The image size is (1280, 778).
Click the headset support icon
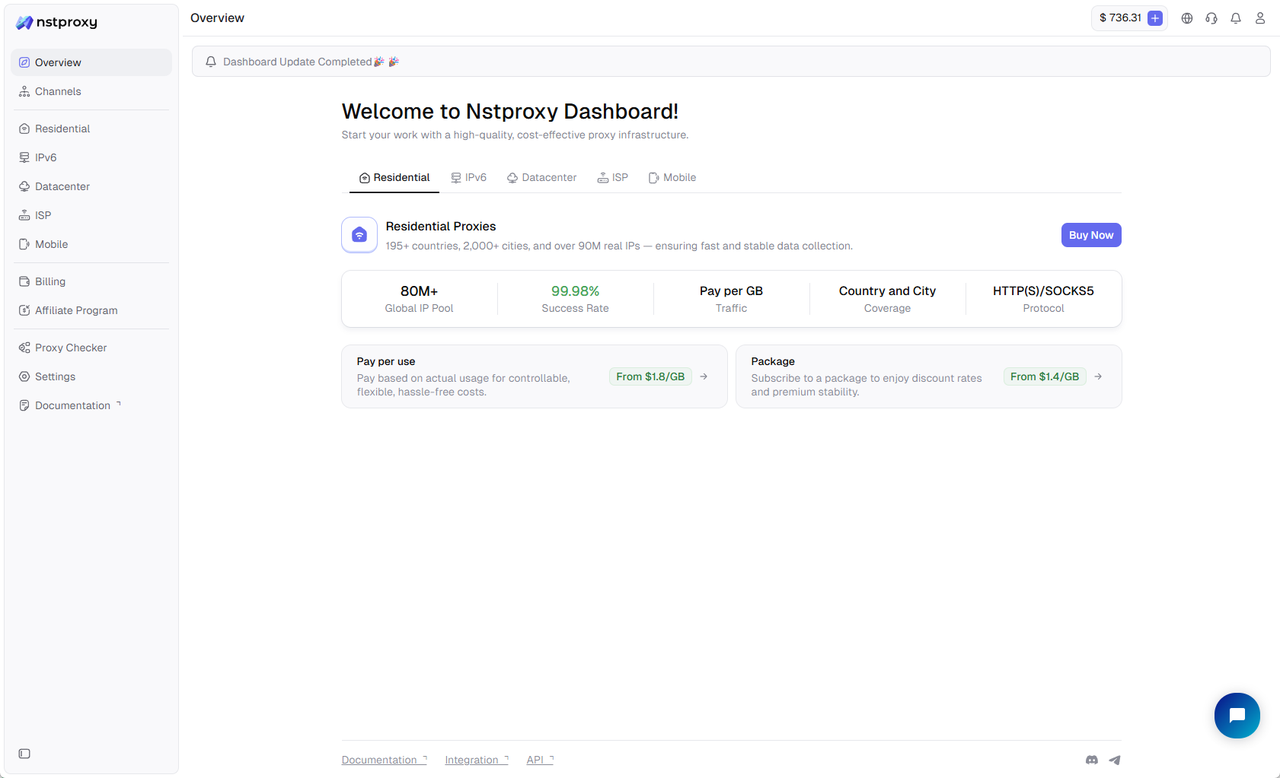point(1211,18)
